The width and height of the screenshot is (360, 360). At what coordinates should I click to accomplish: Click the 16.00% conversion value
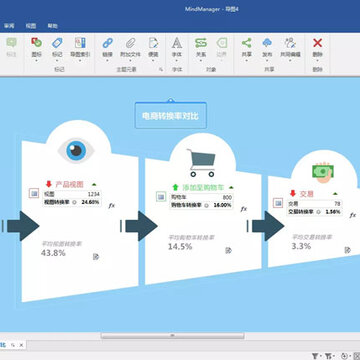click(x=222, y=205)
